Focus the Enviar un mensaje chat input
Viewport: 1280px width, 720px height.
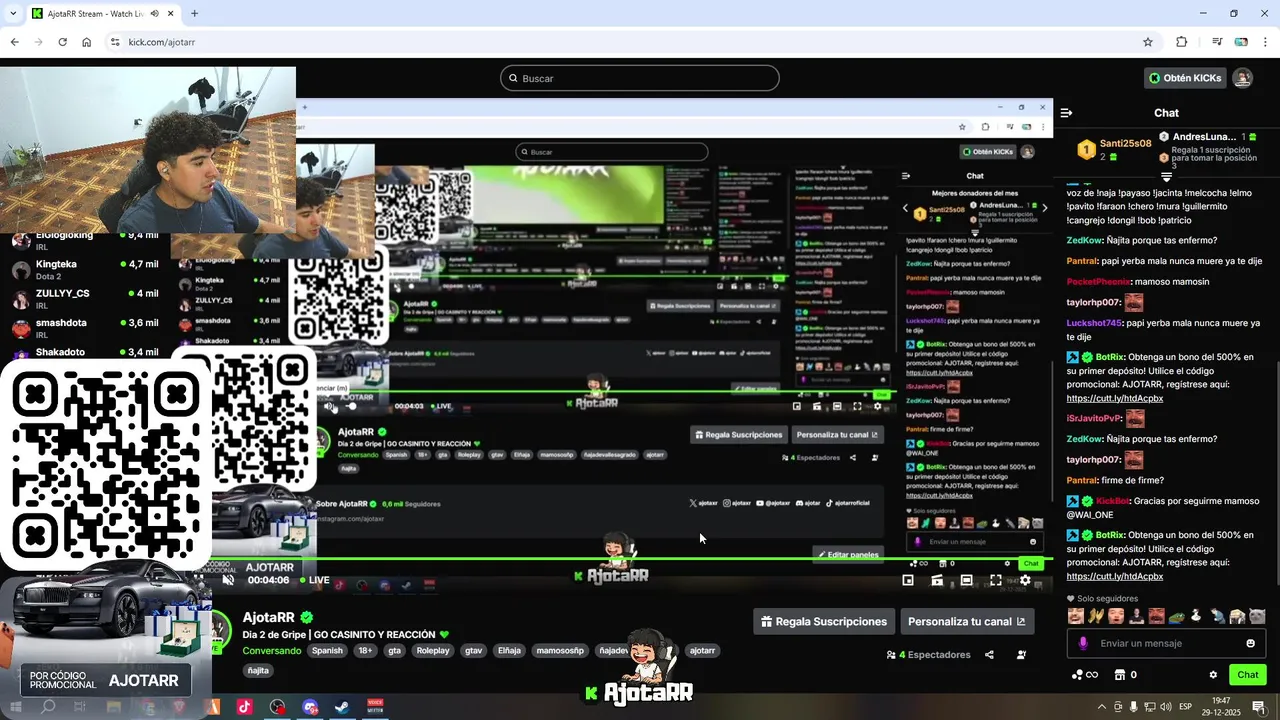(x=1166, y=643)
